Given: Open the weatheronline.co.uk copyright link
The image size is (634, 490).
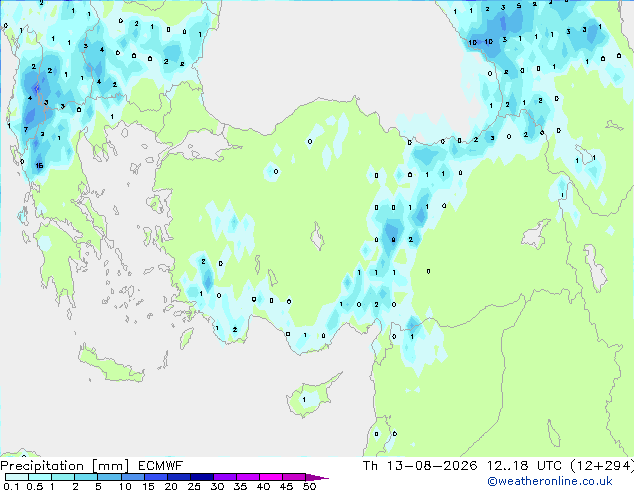Looking at the screenshot, I should [550, 482].
